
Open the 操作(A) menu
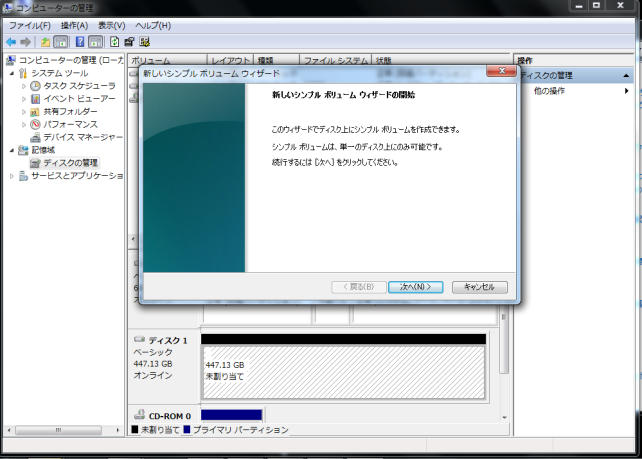pos(74,25)
